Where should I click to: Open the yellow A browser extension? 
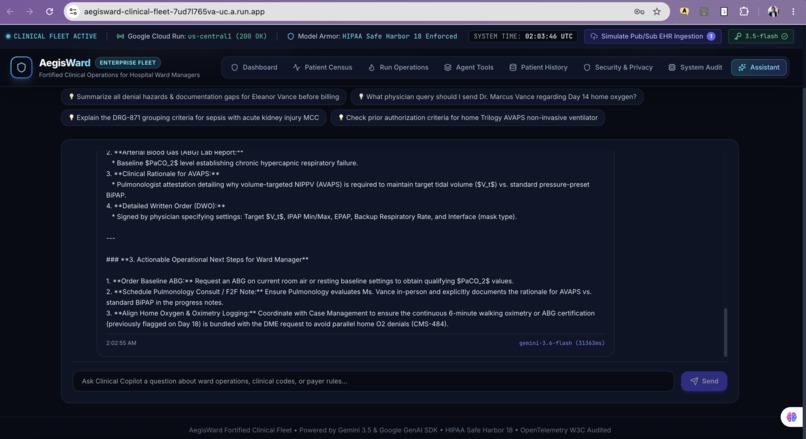point(684,11)
